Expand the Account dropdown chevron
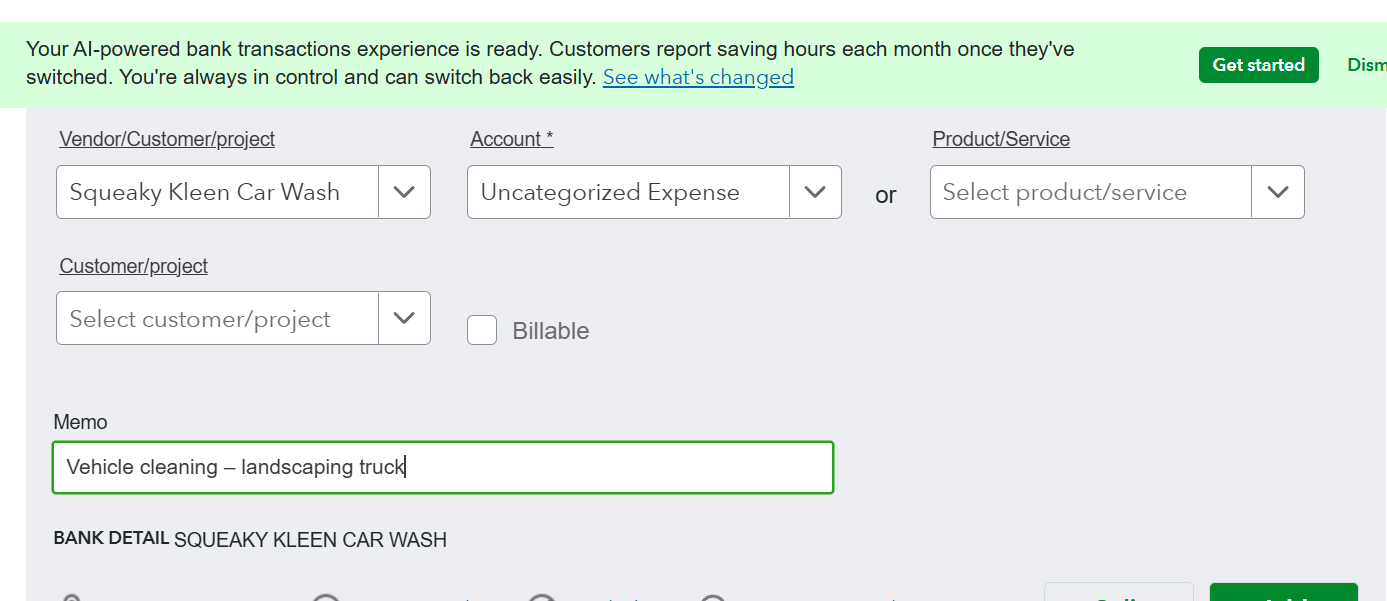The image size is (1387, 601). point(815,192)
